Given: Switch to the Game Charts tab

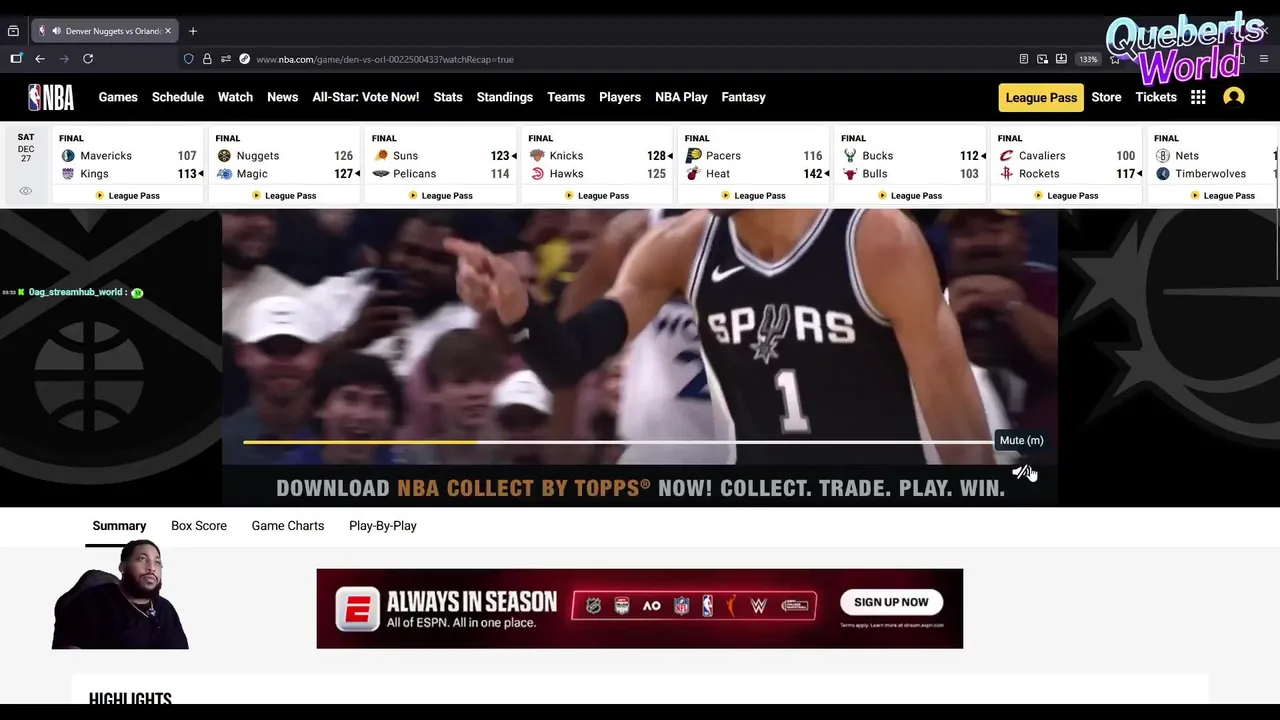Looking at the screenshot, I should [x=288, y=526].
